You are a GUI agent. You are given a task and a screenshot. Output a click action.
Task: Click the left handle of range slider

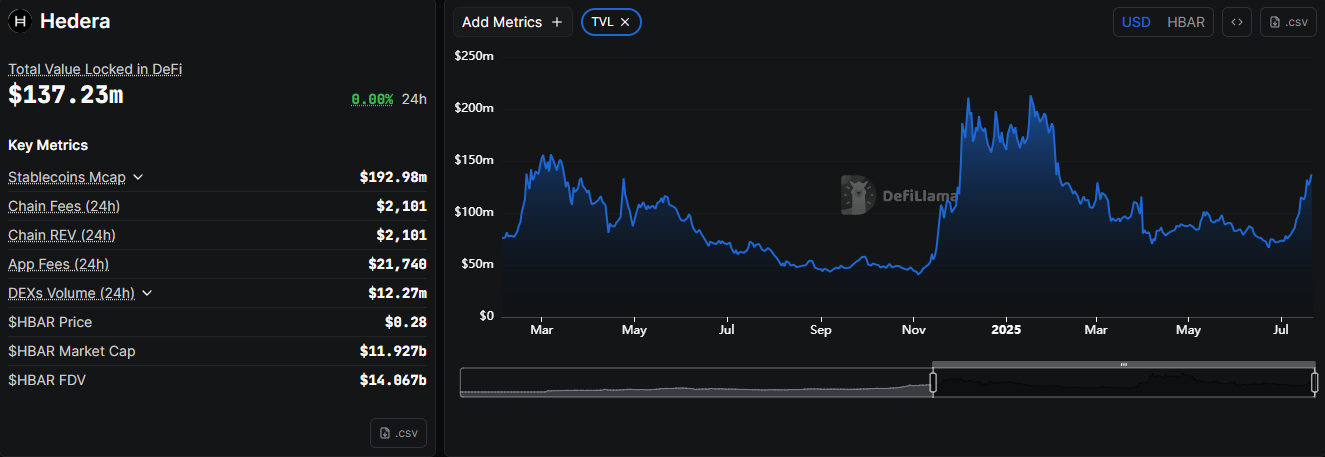click(933, 382)
